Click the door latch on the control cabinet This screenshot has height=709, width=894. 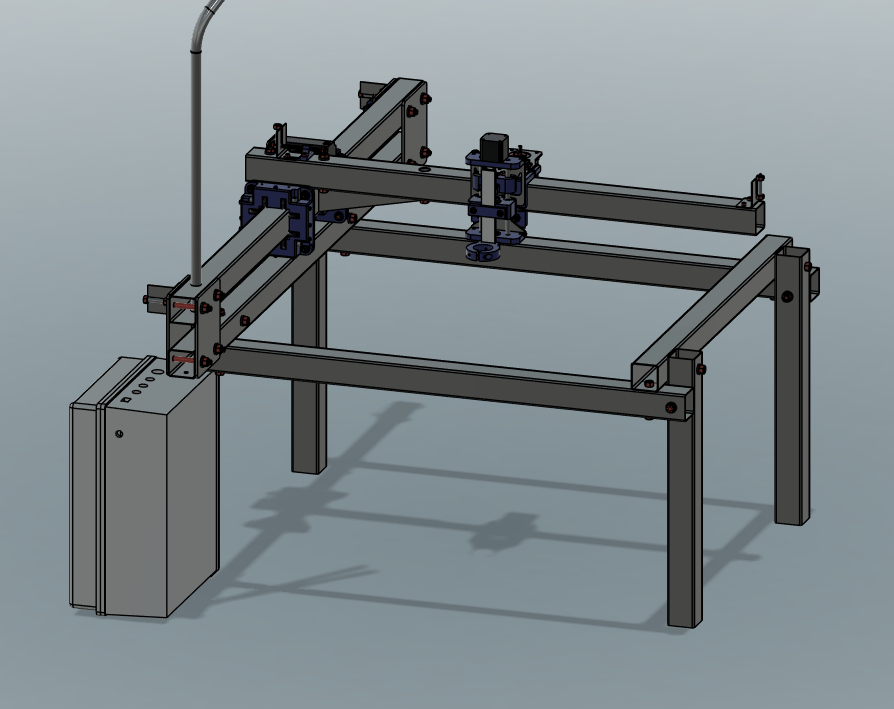tap(118, 434)
